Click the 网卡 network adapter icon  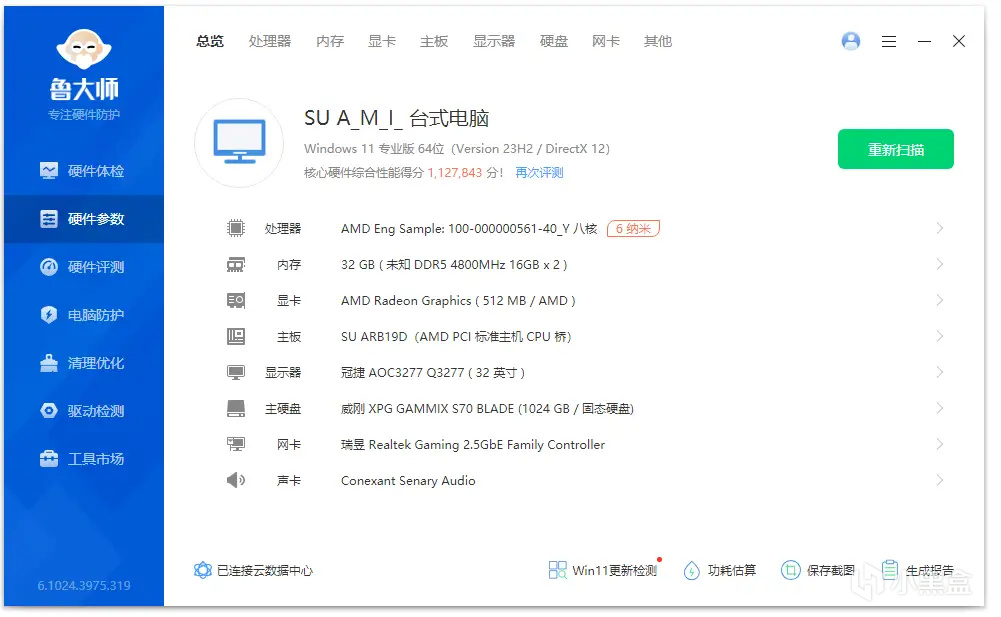tap(236, 444)
